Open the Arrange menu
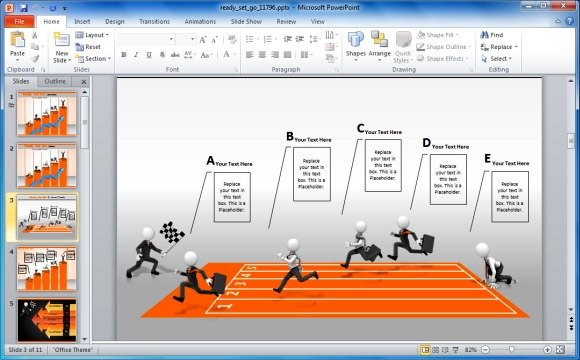This screenshot has height=360, width=580. tap(379, 47)
